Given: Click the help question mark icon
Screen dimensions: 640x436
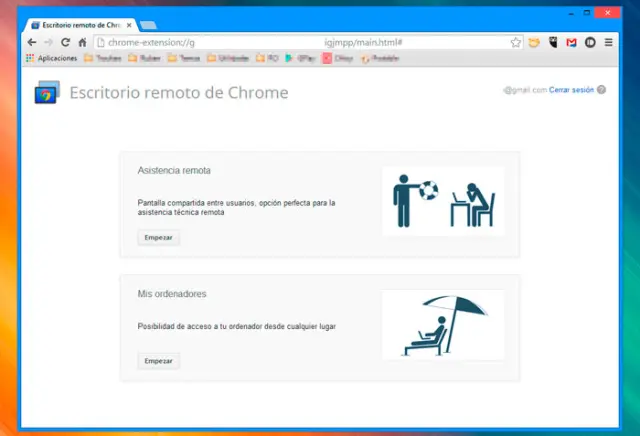Looking at the screenshot, I should (601, 90).
